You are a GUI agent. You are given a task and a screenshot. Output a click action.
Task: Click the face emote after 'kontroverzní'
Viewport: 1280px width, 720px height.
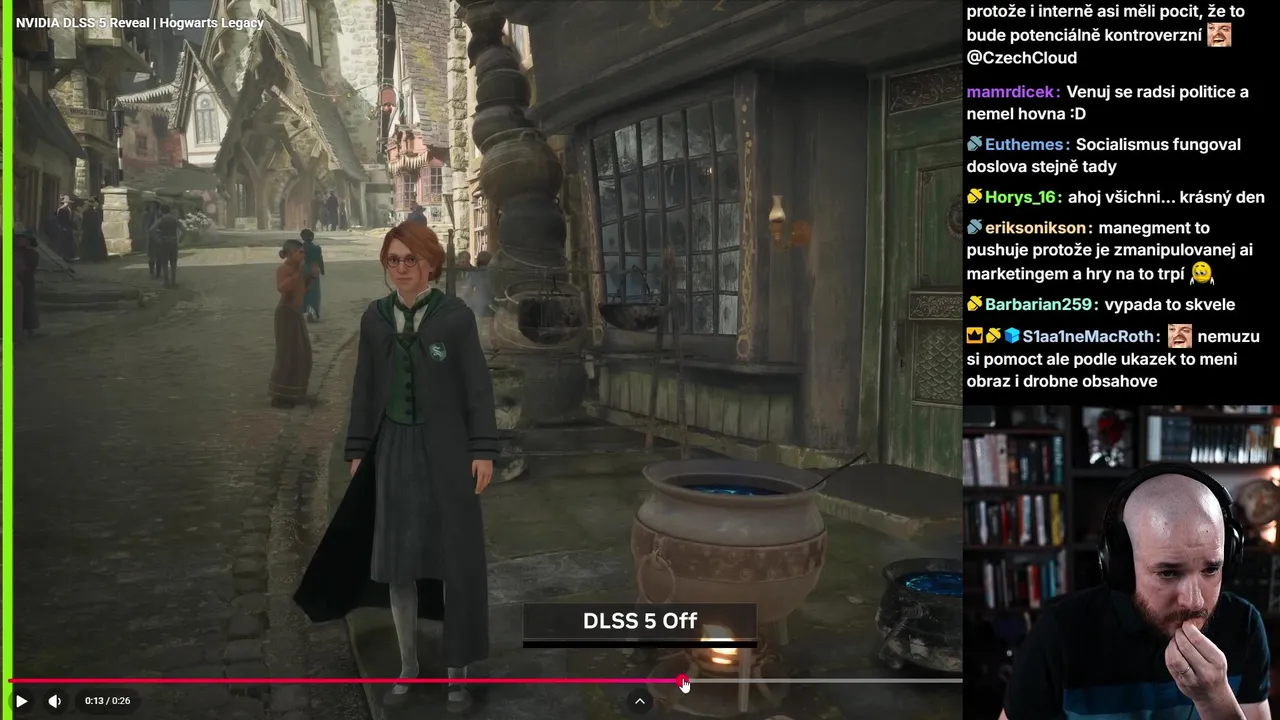pyautogui.click(x=1218, y=34)
